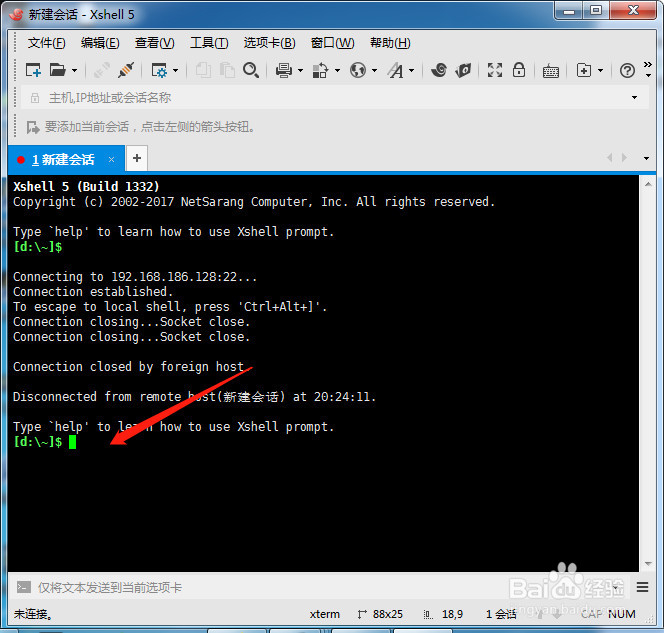Viewport: 664px width, 633px height.
Task: Click the terminal scrollbar up arrow
Action: [x=648, y=184]
